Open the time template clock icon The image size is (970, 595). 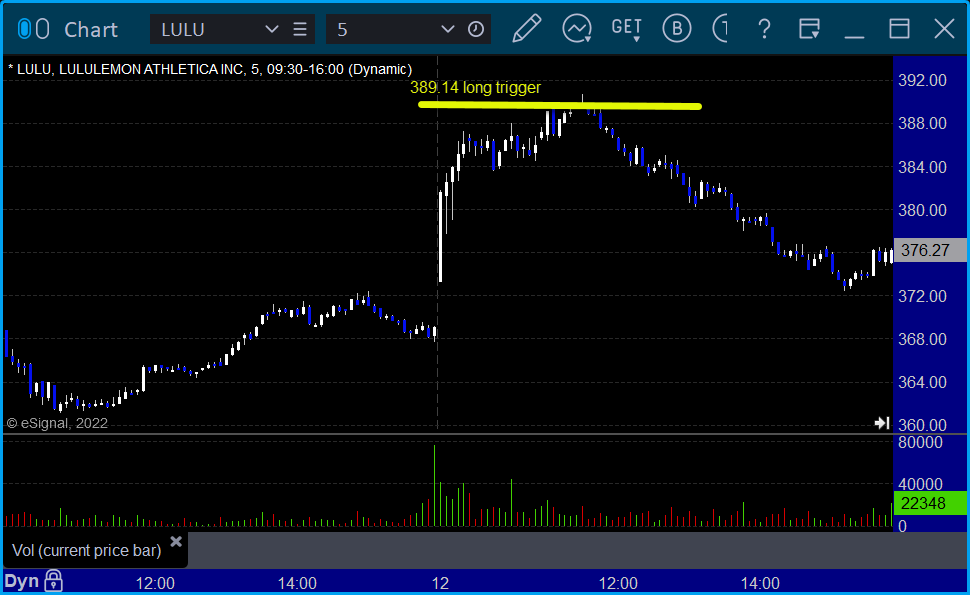click(476, 29)
